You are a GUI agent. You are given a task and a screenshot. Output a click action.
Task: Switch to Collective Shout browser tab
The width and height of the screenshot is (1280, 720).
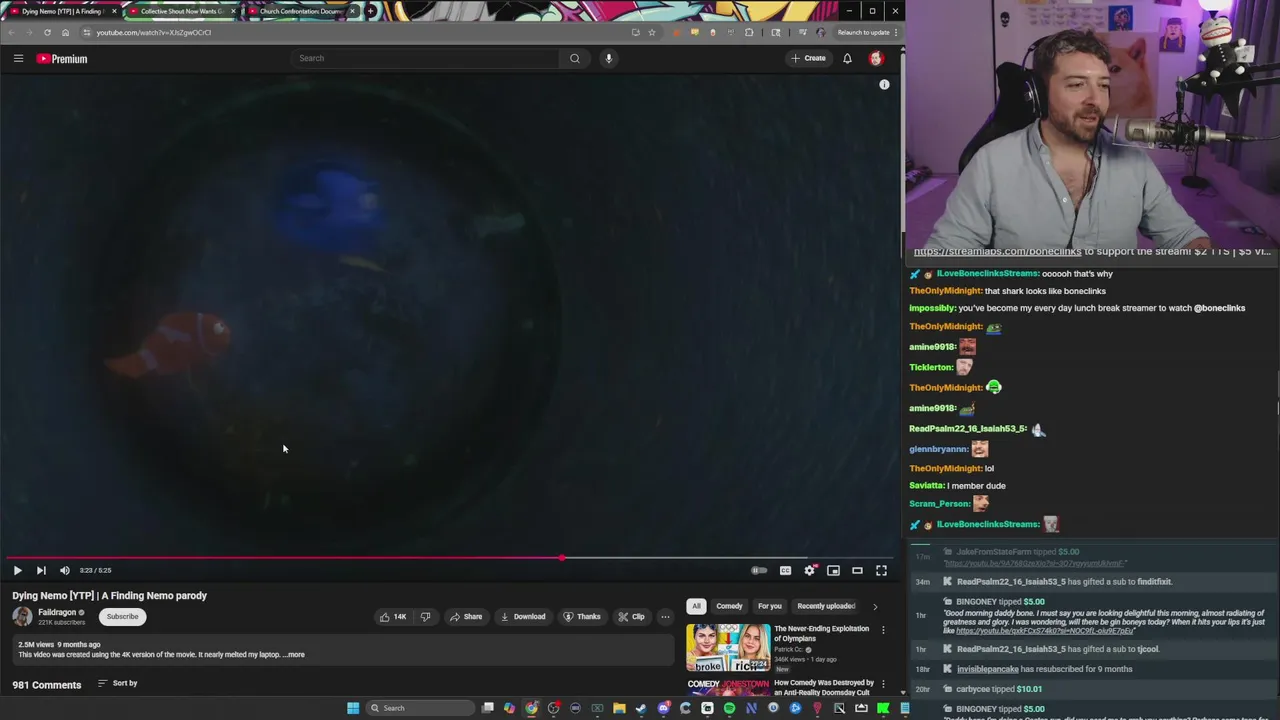(x=182, y=11)
